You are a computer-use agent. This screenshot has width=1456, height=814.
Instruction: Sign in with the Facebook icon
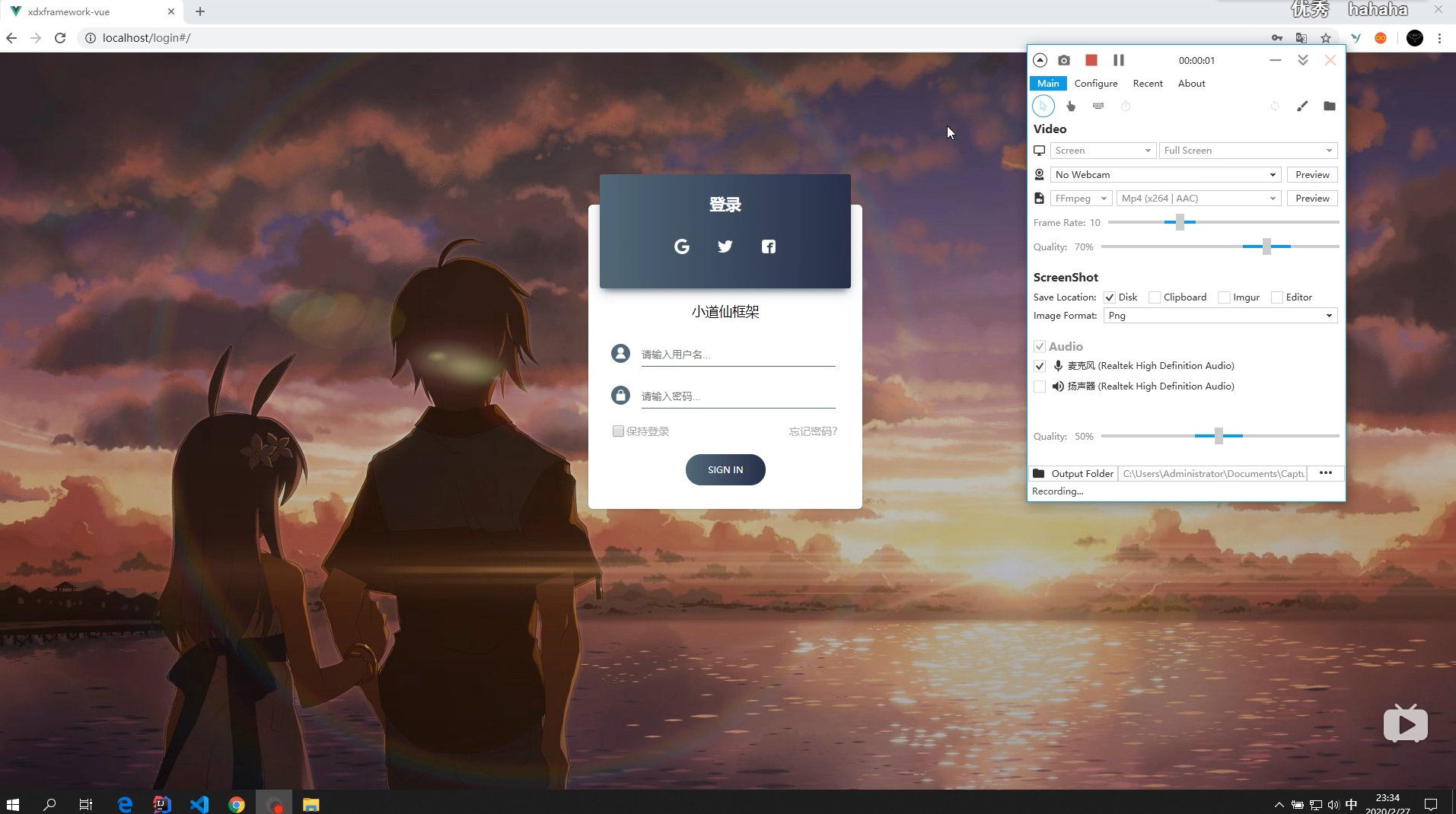pyautogui.click(x=769, y=246)
